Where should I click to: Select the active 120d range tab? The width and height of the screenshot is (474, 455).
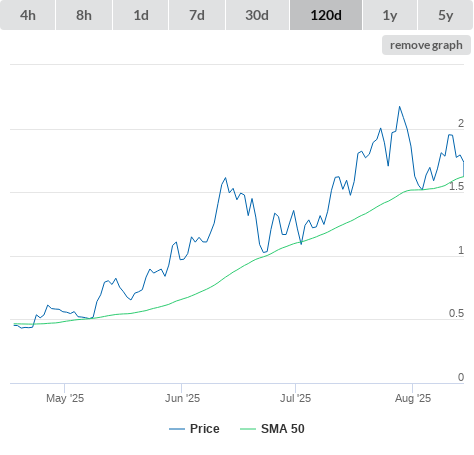[326, 15]
